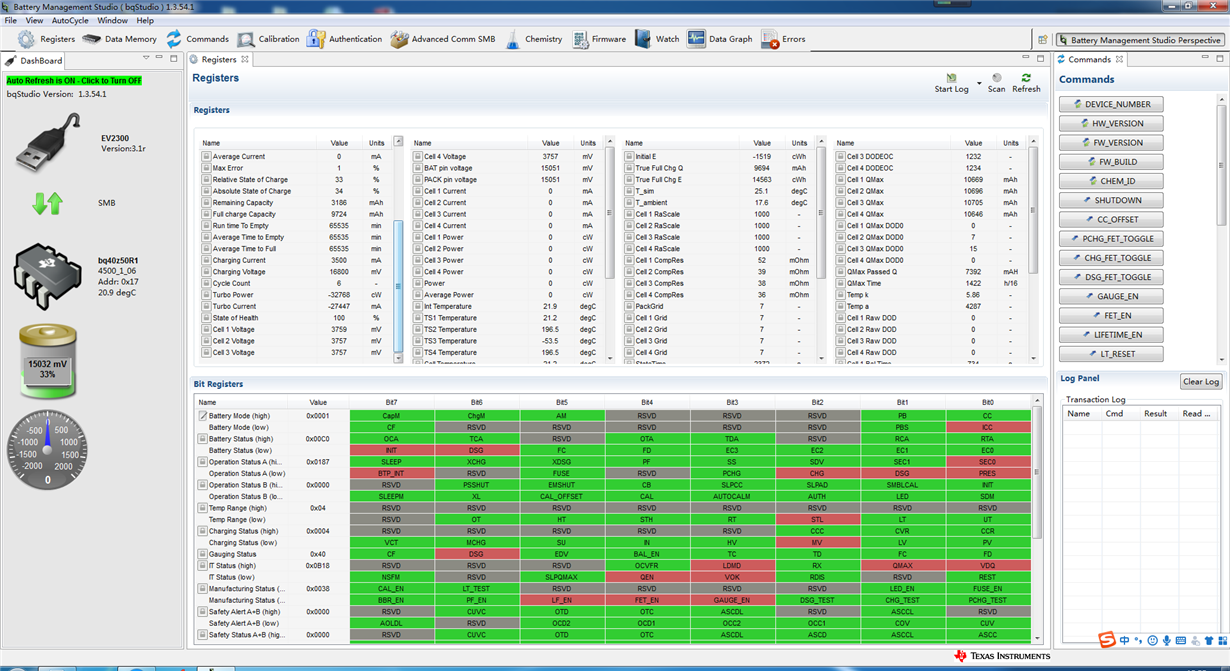Send the CHEM_ID command
This screenshot has height=671, width=1230.
pos(1111,181)
